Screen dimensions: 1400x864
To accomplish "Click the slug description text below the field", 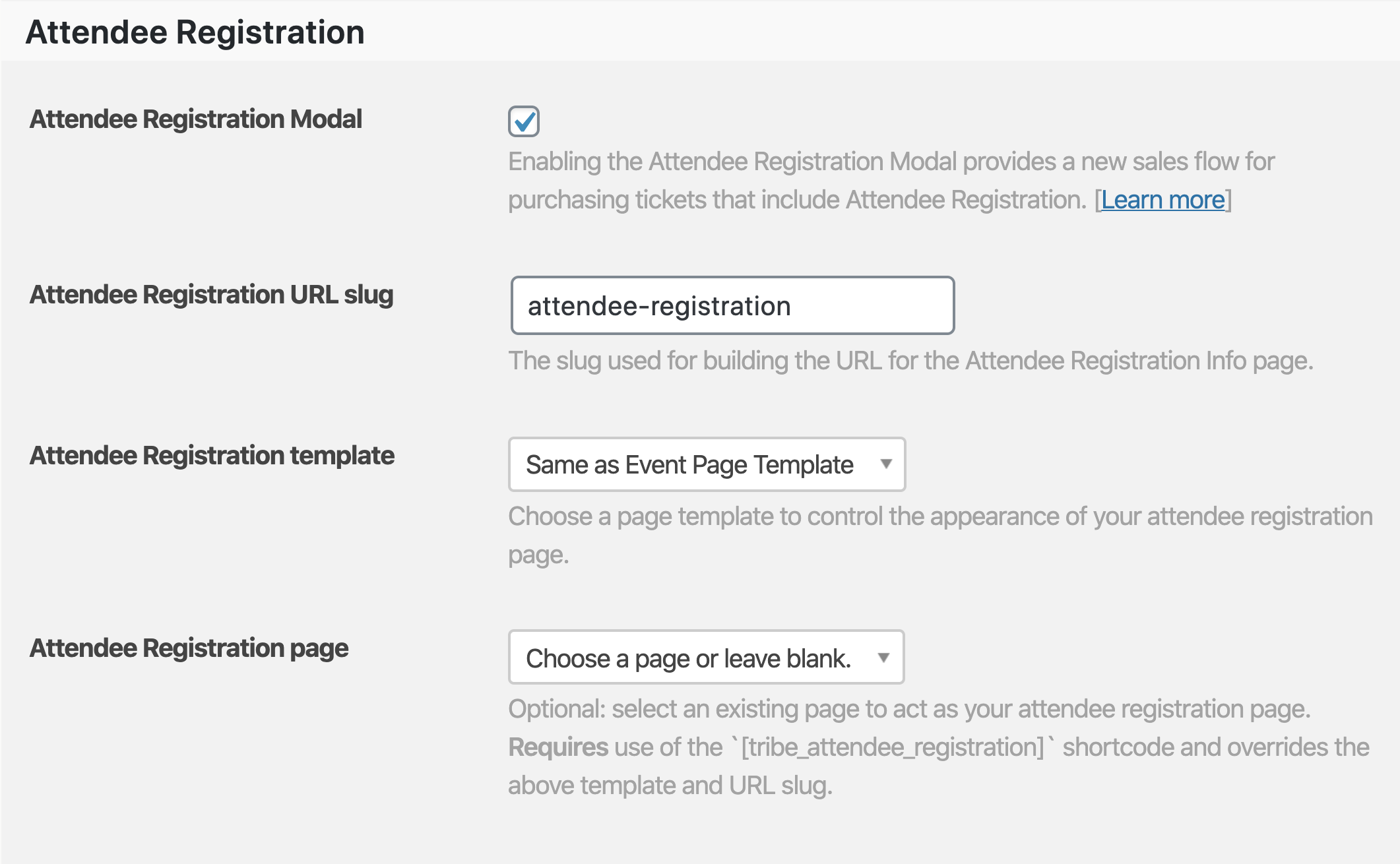I will click(x=910, y=361).
